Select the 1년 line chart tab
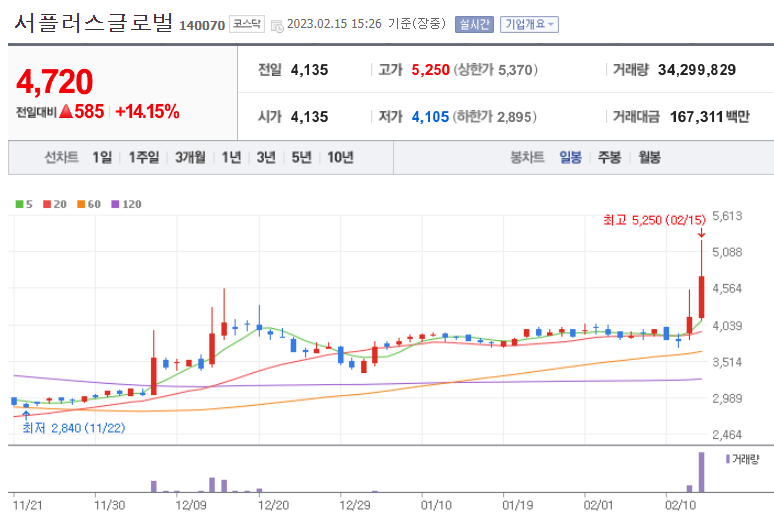The image size is (774, 518). pos(231,158)
